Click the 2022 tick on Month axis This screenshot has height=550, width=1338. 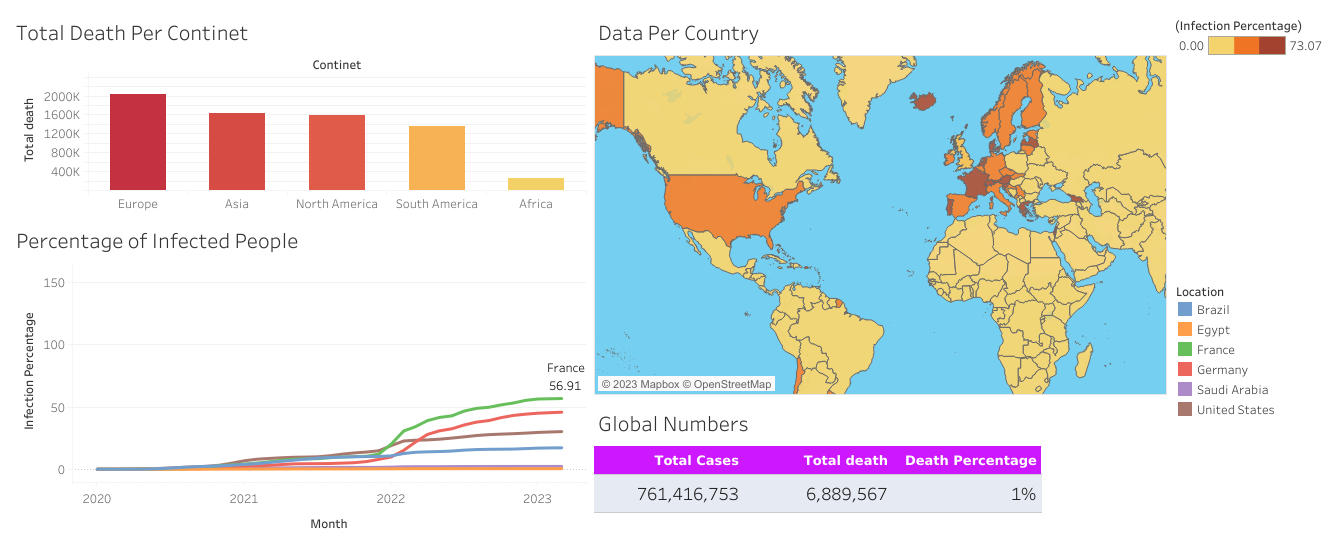390,498
